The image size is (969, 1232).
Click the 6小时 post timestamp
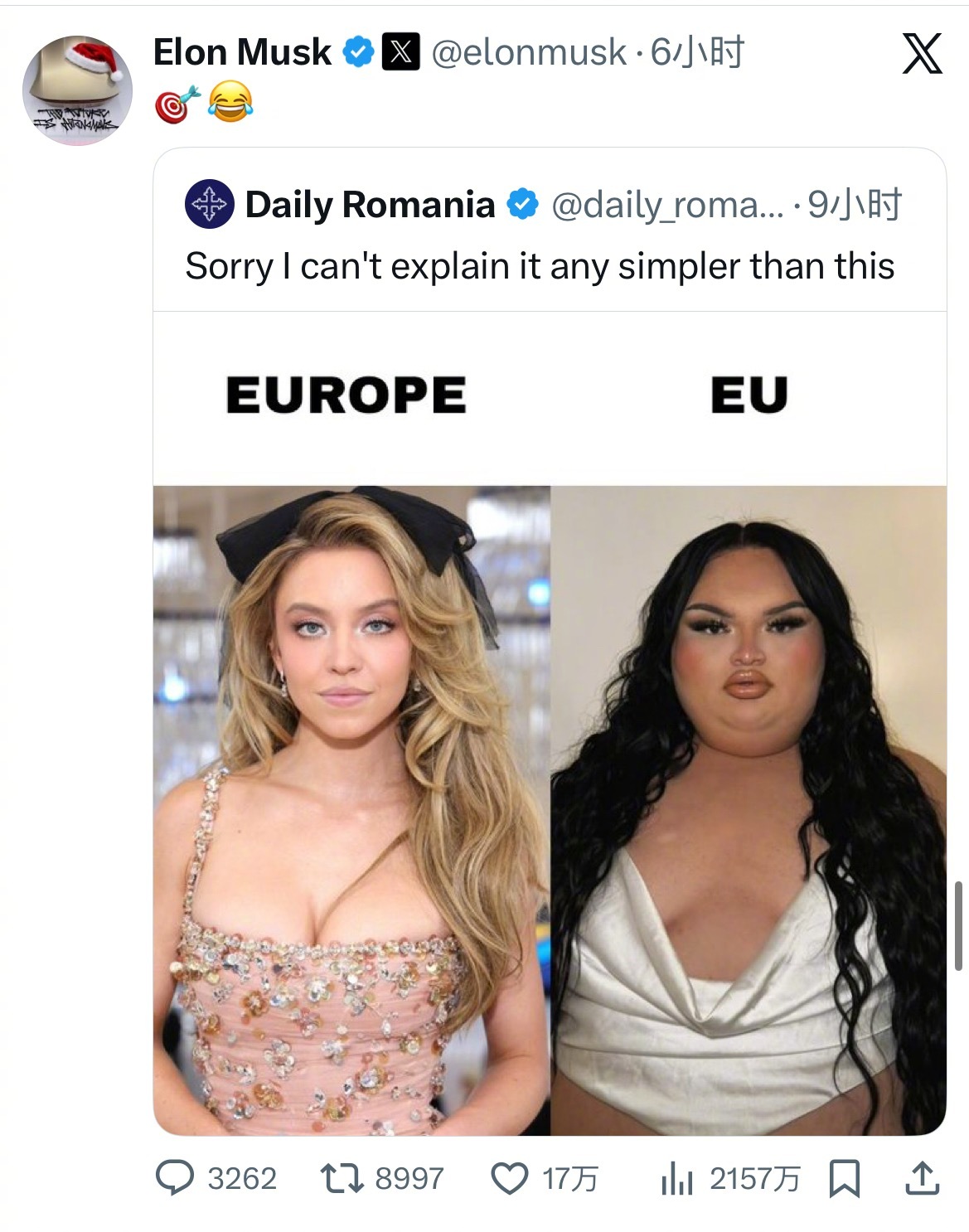point(697,52)
